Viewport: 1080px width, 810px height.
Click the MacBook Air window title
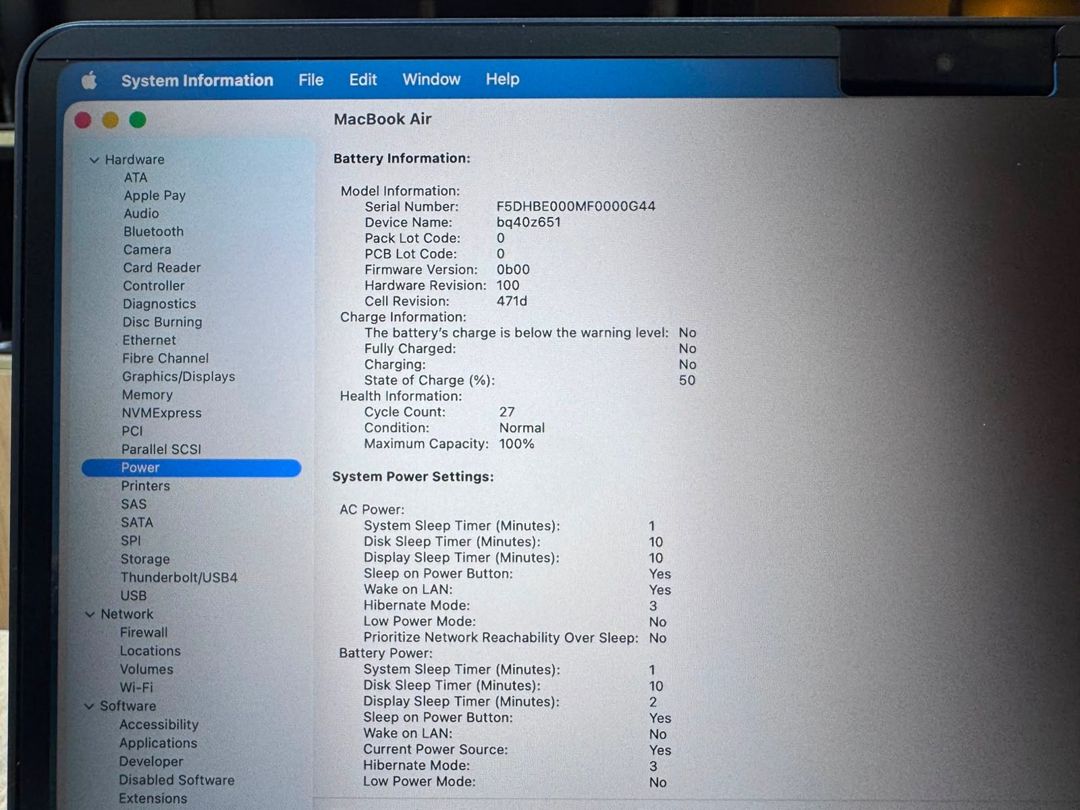click(382, 119)
